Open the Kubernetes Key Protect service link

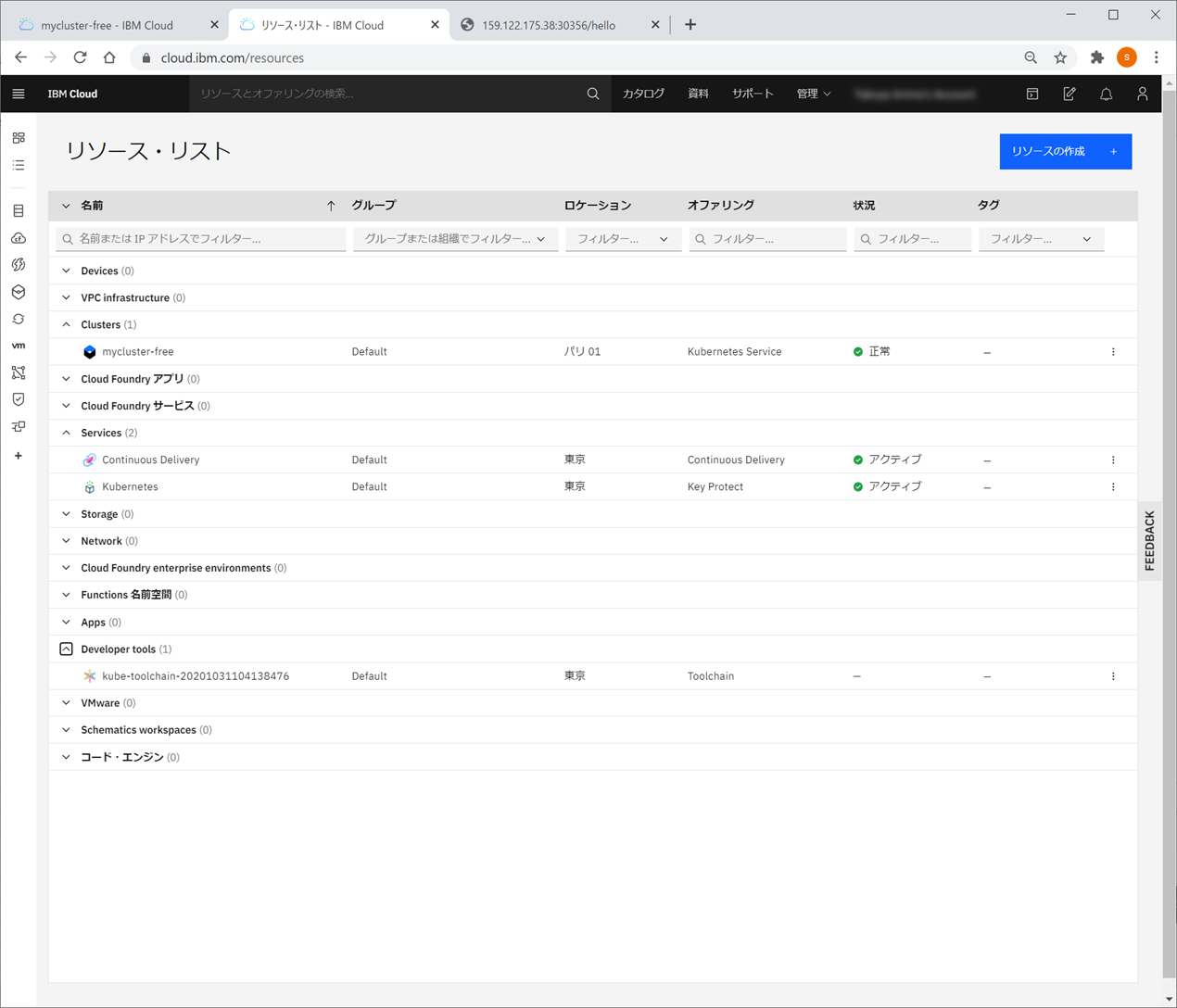130,486
